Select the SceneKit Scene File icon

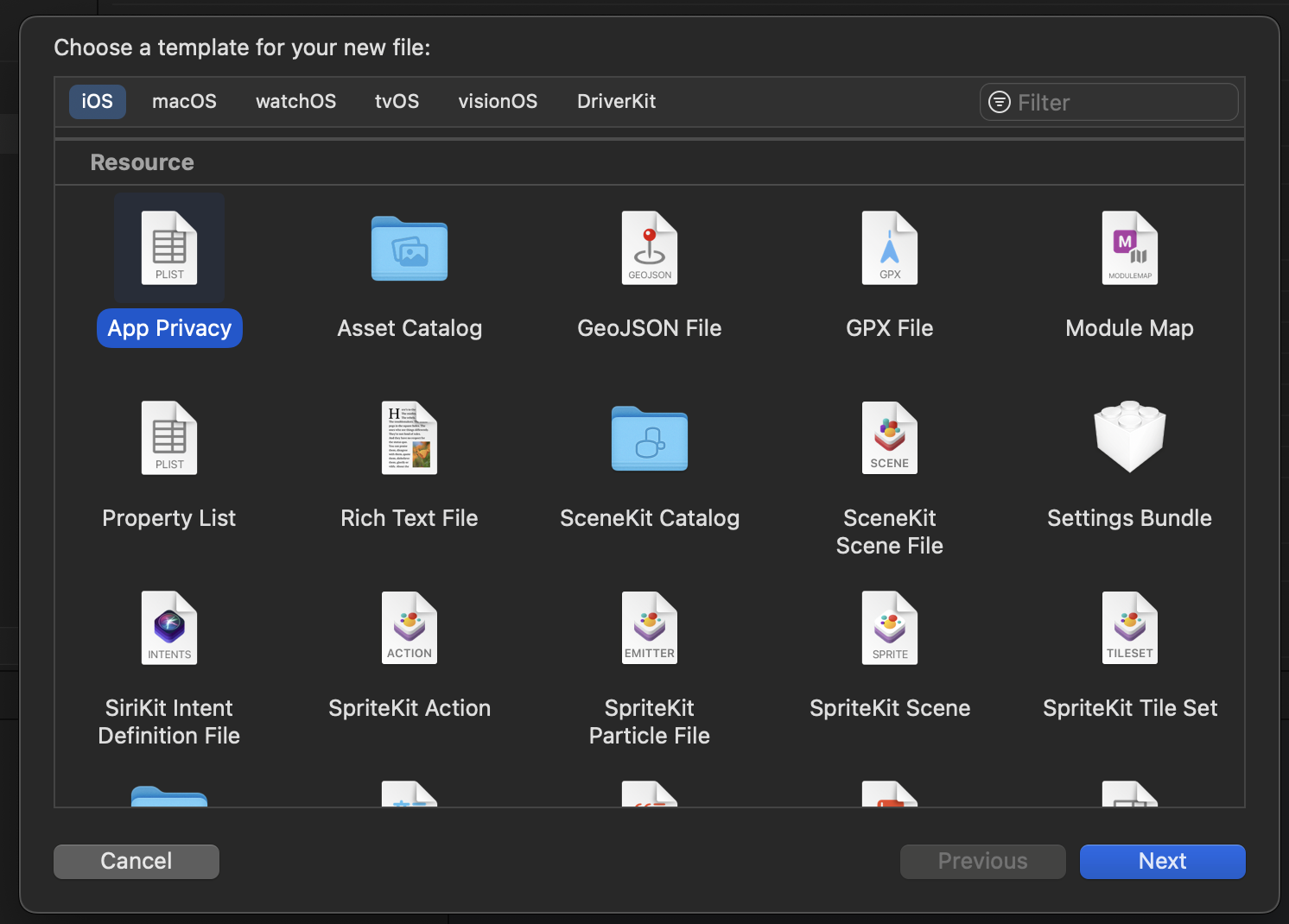[x=890, y=439]
